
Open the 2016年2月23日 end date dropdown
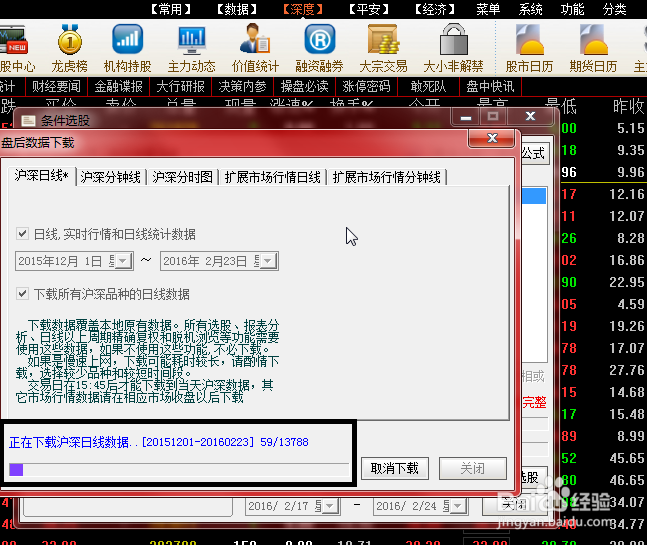point(268,261)
